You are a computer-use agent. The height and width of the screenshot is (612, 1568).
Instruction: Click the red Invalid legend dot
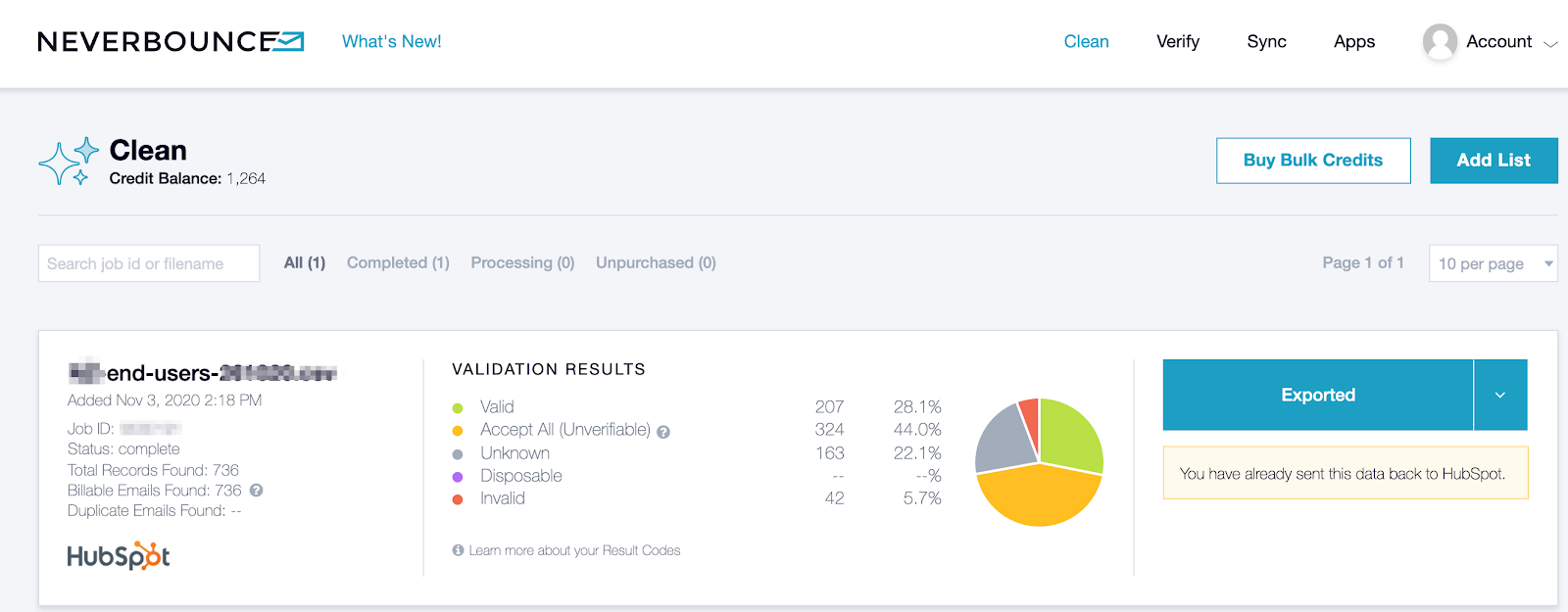(458, 499)
